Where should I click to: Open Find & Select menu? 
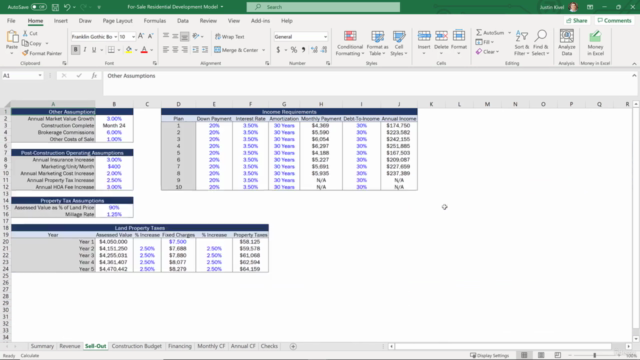(x=540, y=43)
